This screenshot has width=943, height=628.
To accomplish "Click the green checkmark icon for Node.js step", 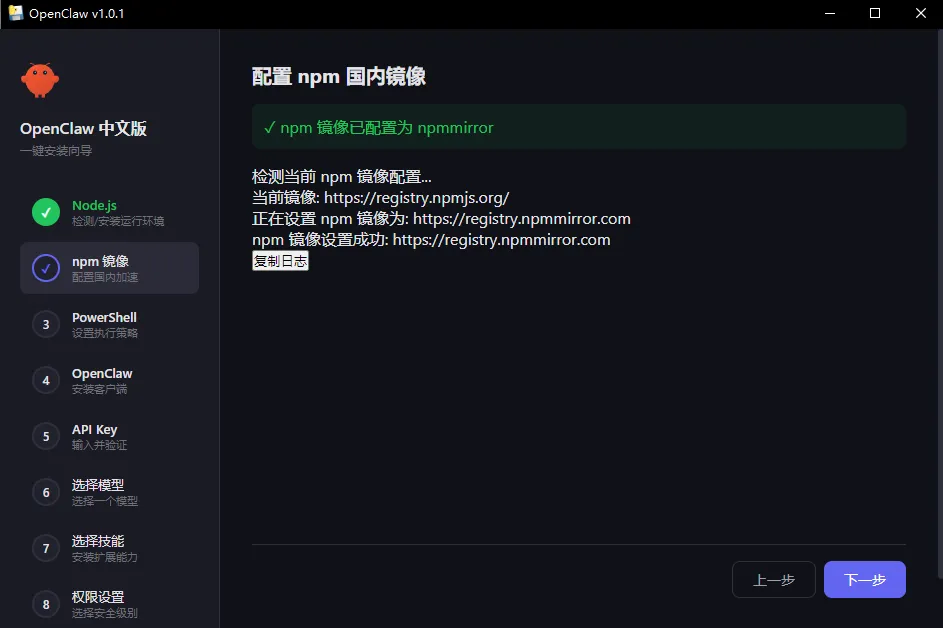I will [x=46, y=212].
